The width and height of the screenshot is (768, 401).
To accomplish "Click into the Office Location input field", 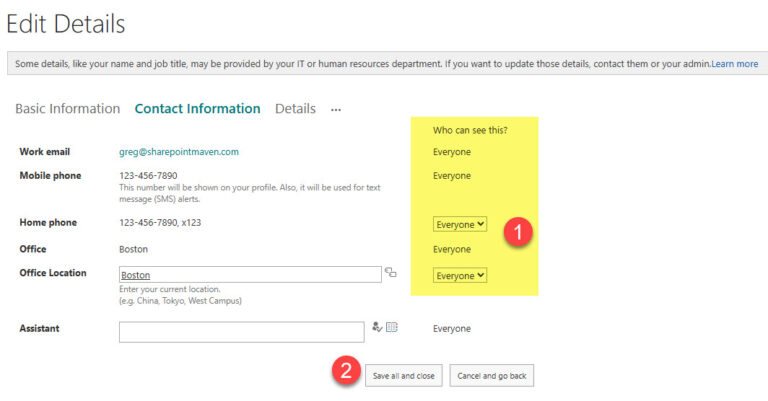I will 250,275.
